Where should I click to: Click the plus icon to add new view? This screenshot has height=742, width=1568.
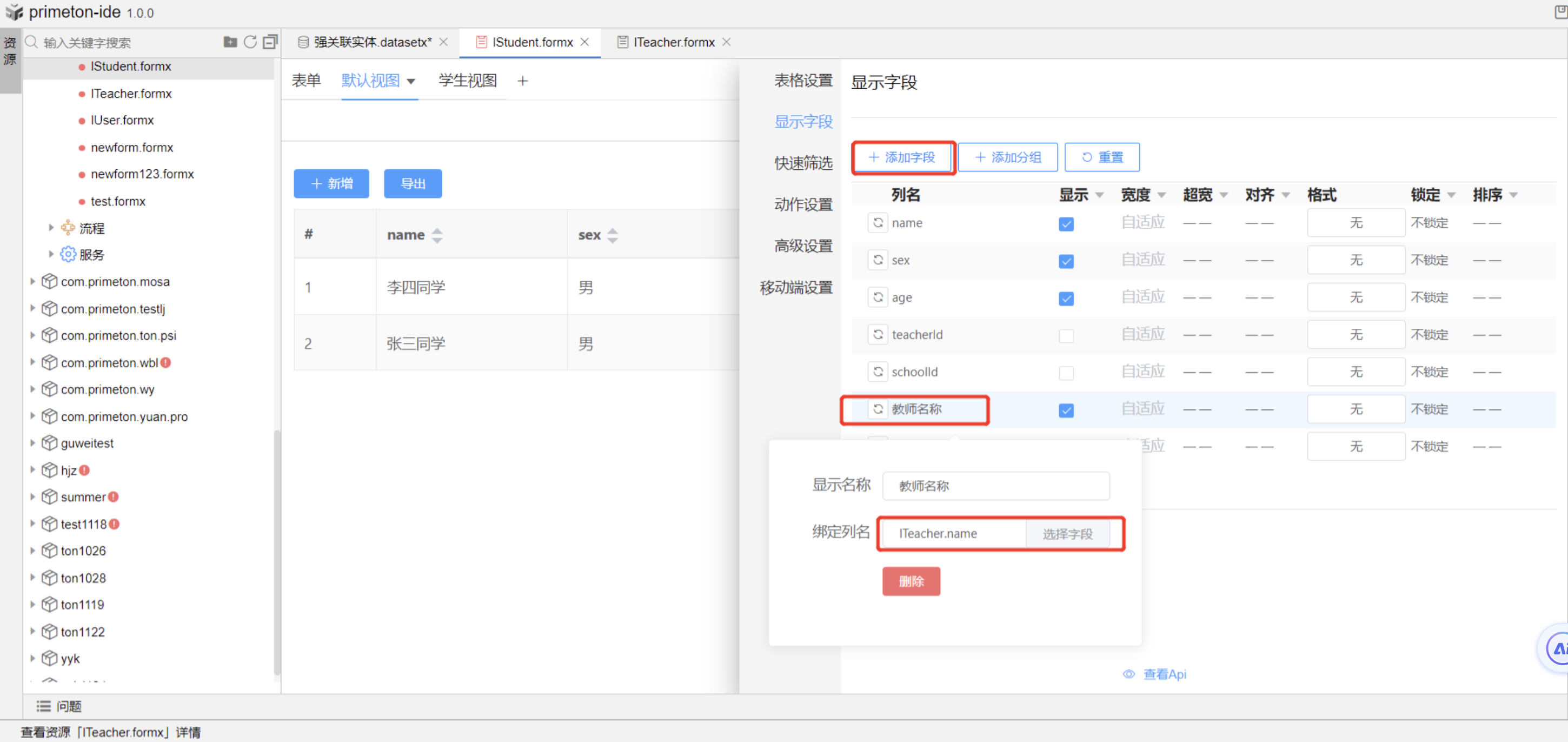coord(522,81)
